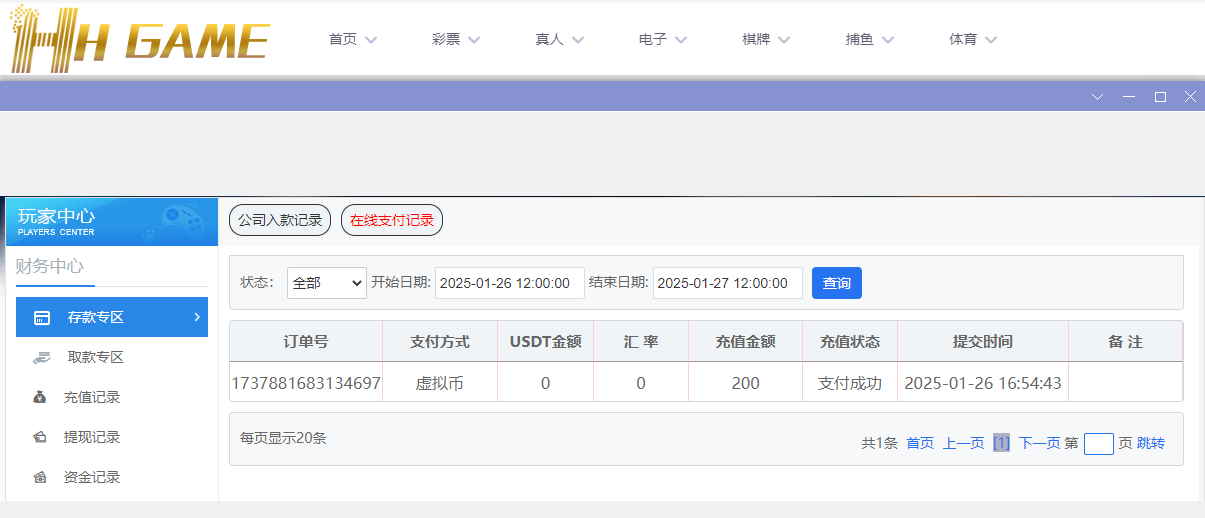The height and width of the screenshot is (518, 1205).
Task: Click the withdrawal records icon
Action: pyautogui.click(x=40, y=437)
